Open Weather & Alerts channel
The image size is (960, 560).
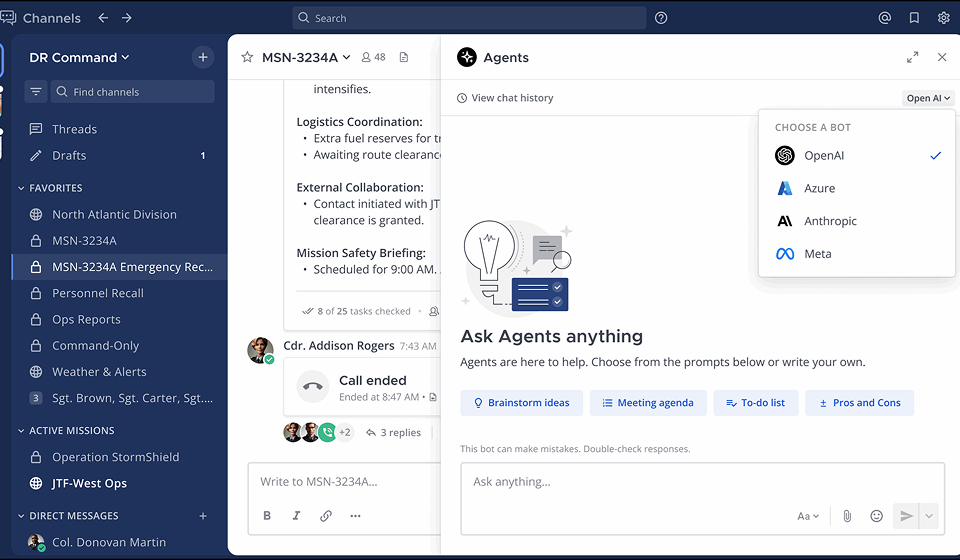click(119, 371)
